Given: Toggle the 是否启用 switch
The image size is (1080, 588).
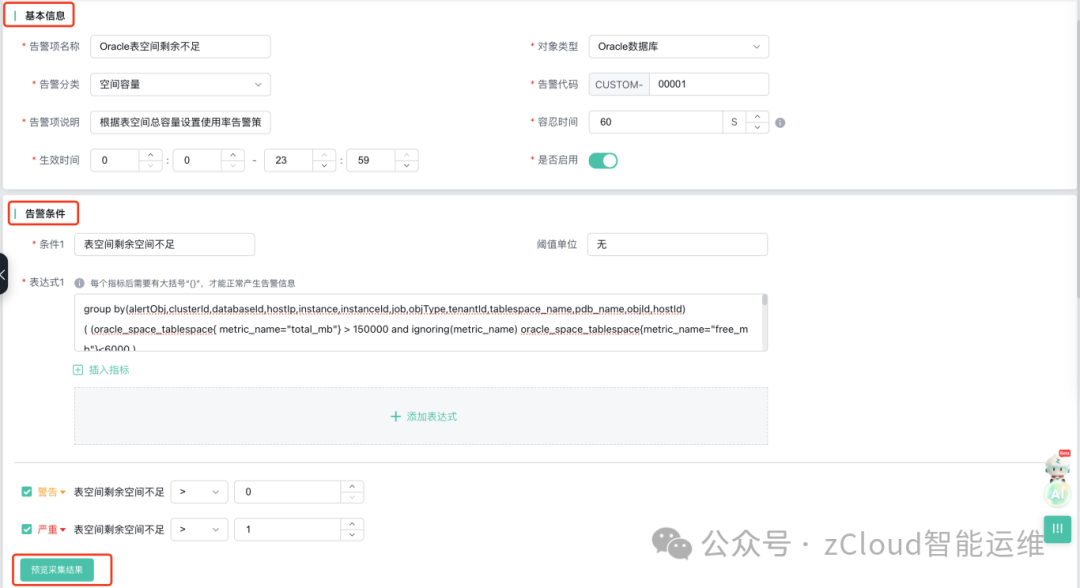Looking at the screenshot, I should tap(603, 160).
